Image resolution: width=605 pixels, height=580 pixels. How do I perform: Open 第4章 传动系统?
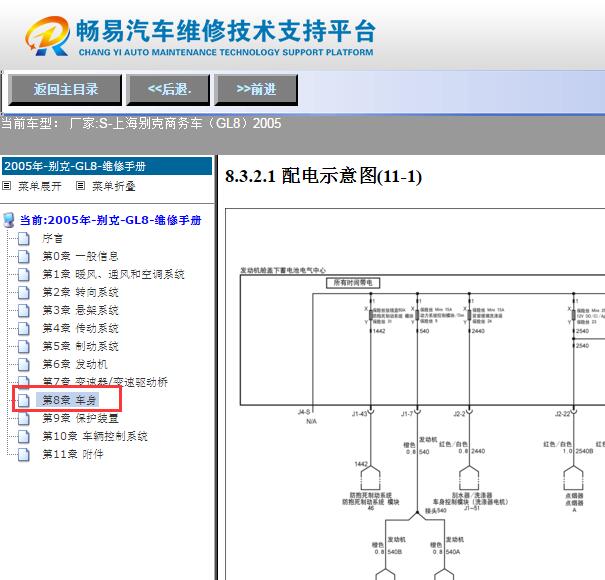pyautogui.click(x=80, y=328)
